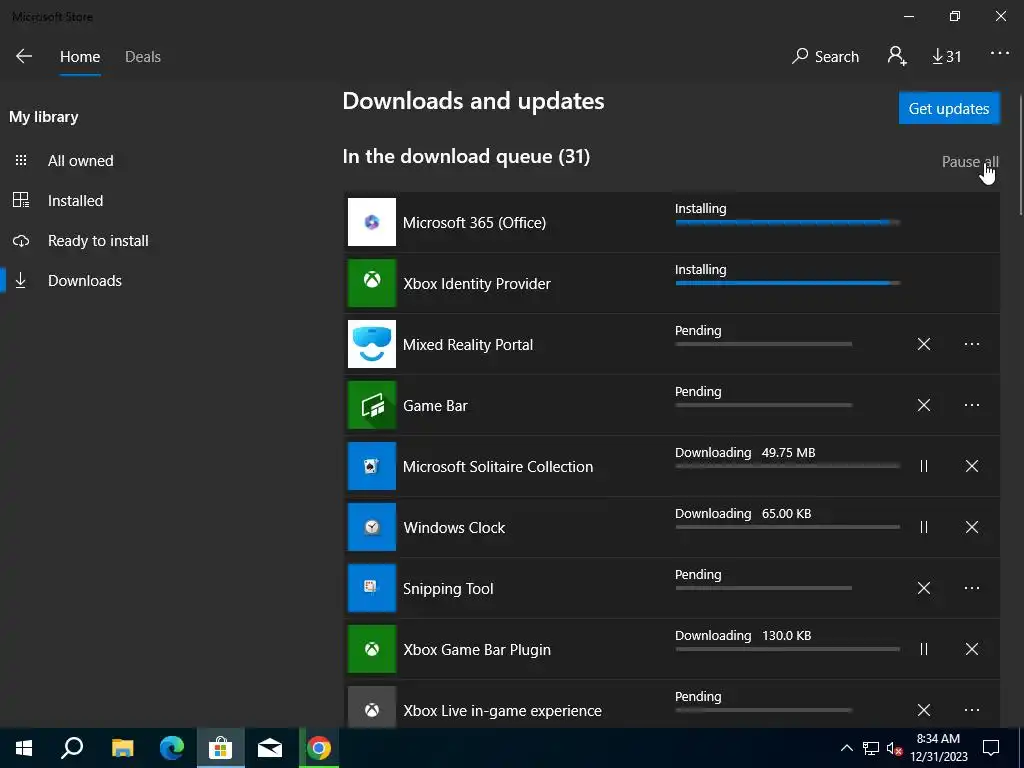Image resolution: width=1024 pixels, height=768 pixels.
Task: Cancel the Game Bar download
Action: tap(923, 405)
